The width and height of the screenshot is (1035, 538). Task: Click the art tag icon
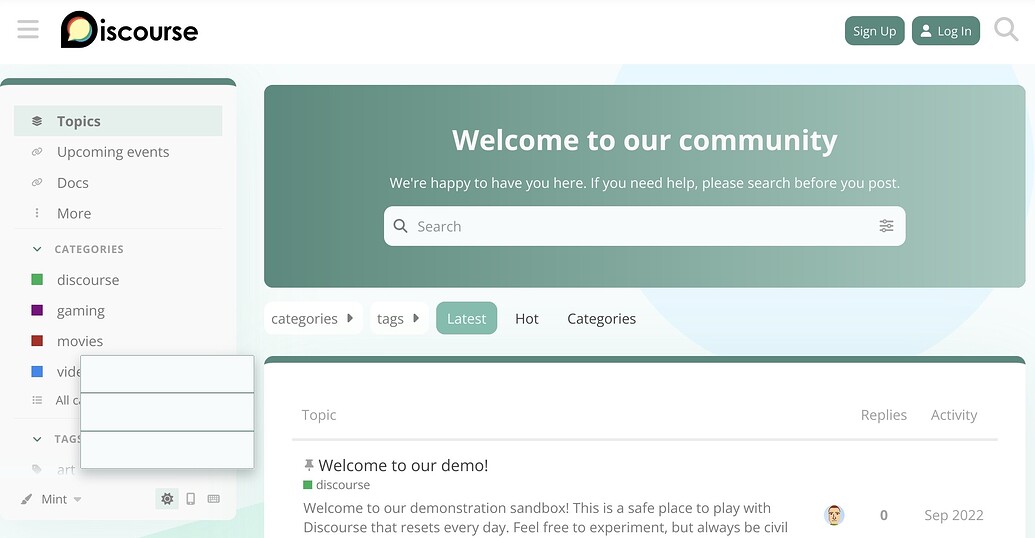pyautogui.click(x=37, y=469)
